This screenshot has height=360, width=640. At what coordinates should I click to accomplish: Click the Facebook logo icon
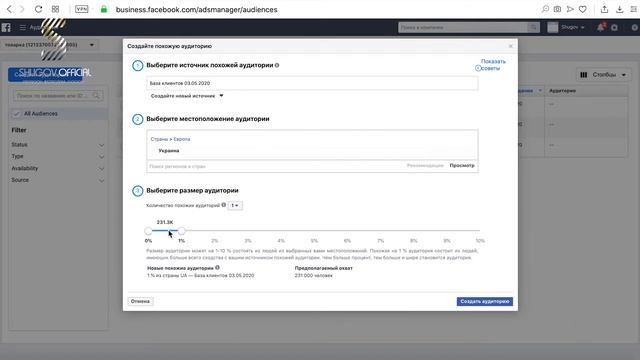pos(6,27)
